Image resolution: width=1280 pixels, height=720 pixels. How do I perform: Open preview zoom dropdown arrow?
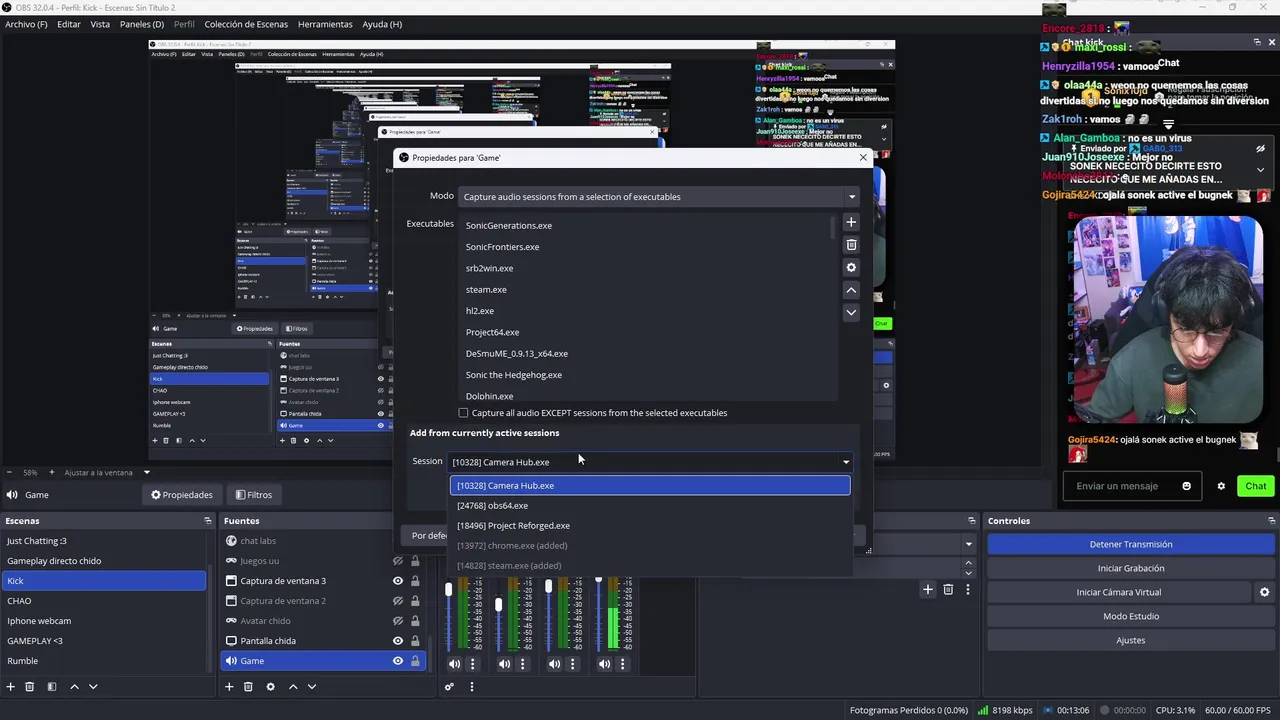(146, 472)
